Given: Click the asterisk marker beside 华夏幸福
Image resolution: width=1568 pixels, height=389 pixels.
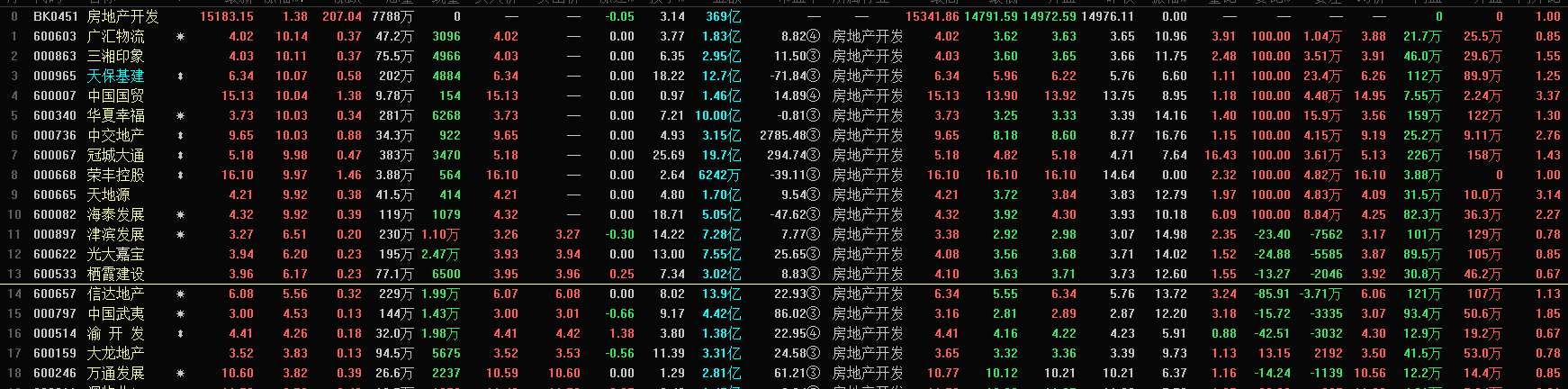Looking at the screenshot, I should 181,116.
